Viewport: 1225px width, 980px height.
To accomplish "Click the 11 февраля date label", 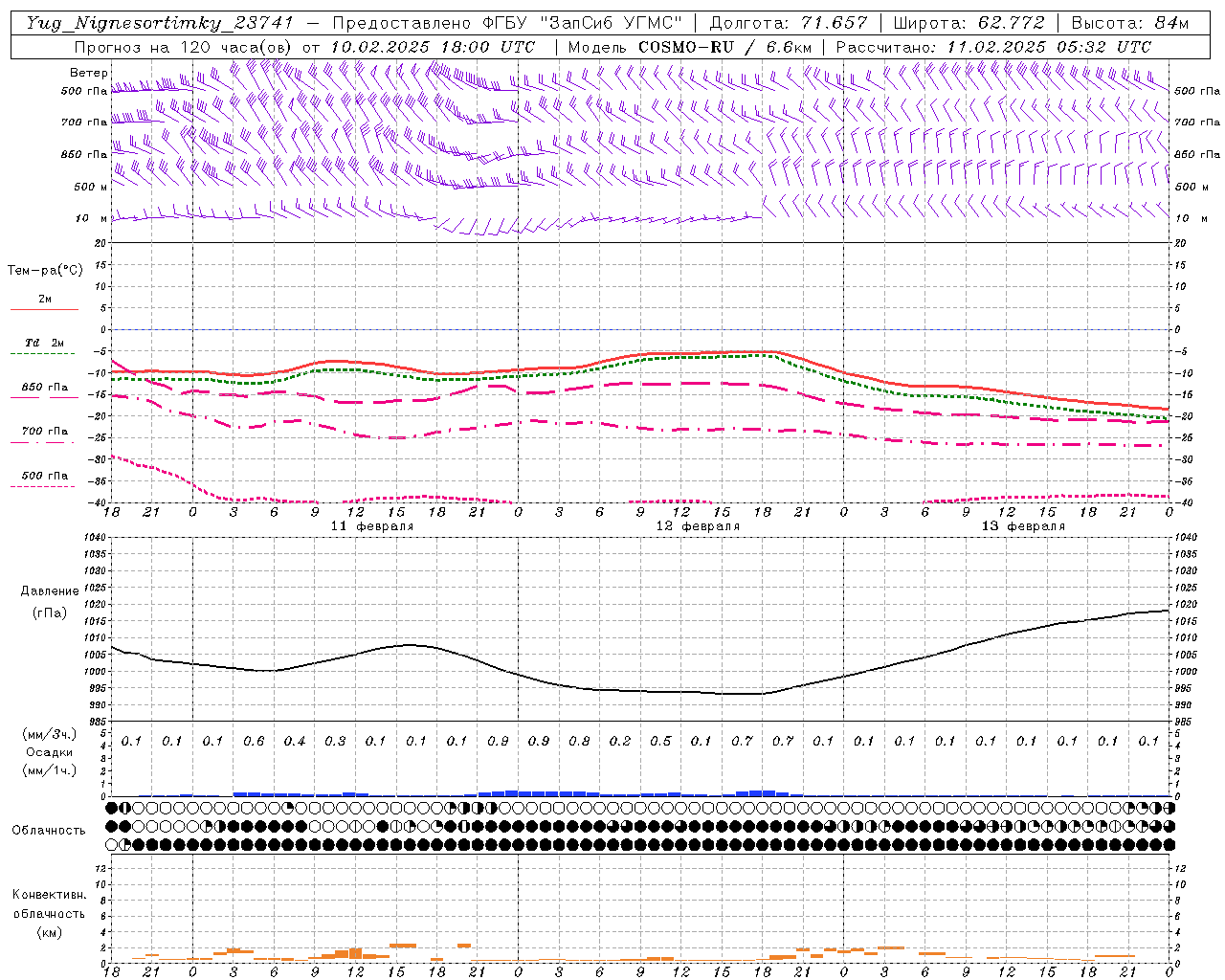I will click(372, 526).
